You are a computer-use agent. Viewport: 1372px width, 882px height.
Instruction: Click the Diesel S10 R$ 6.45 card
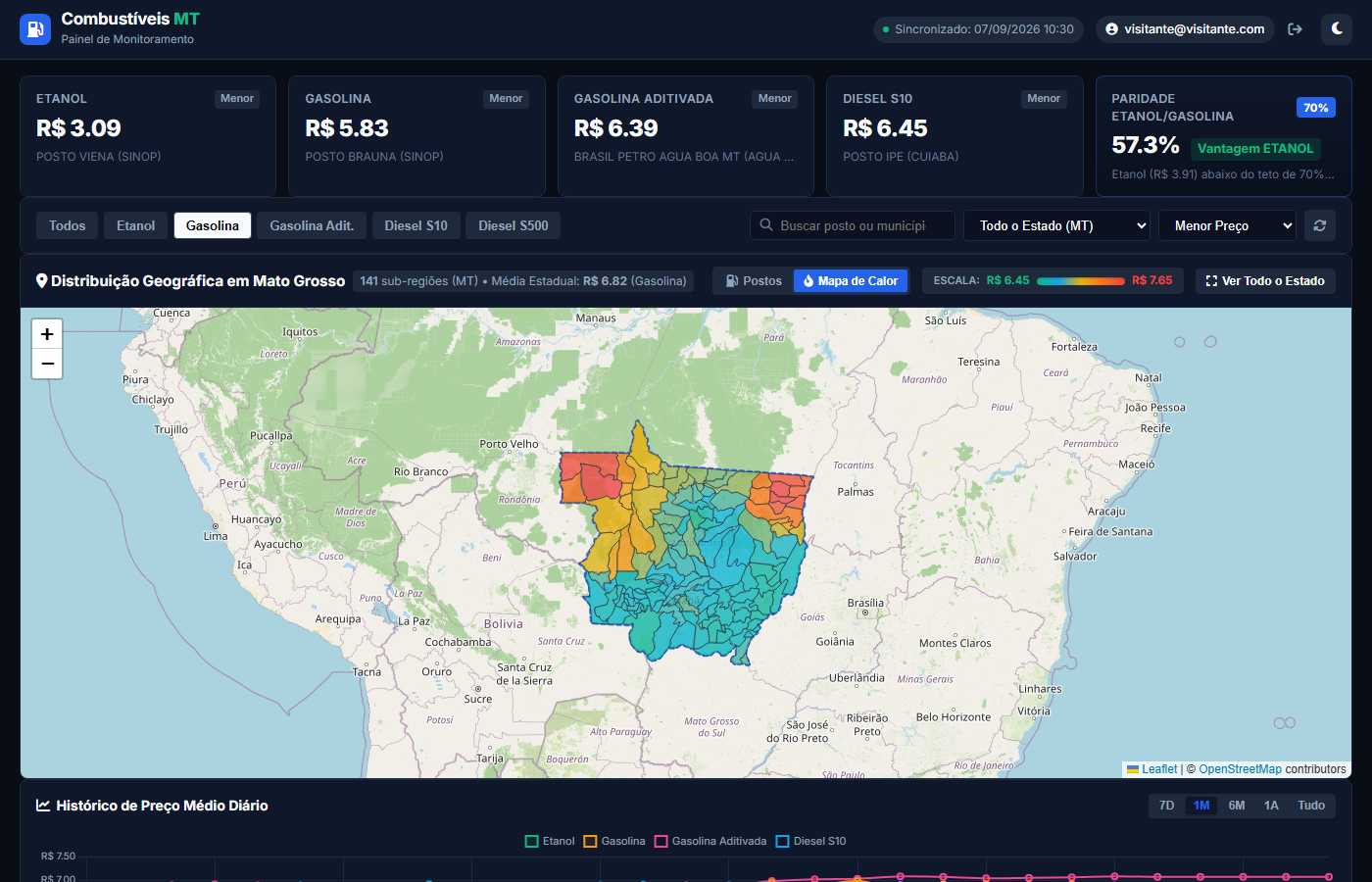pos(955,136)
